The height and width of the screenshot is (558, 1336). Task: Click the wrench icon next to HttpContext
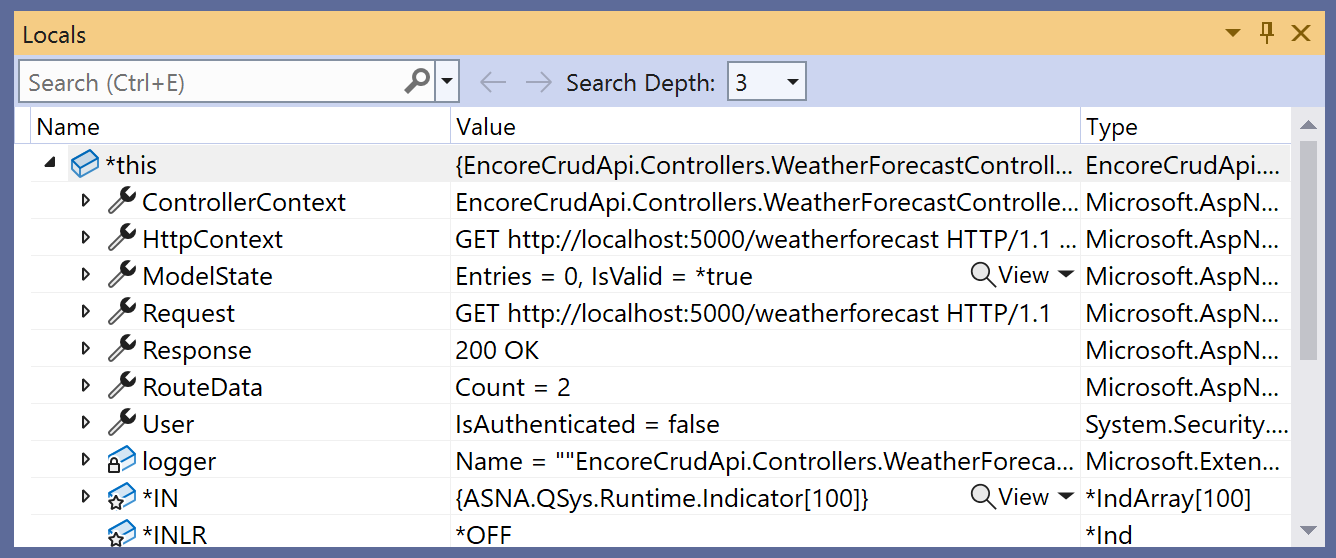(122, 239)
